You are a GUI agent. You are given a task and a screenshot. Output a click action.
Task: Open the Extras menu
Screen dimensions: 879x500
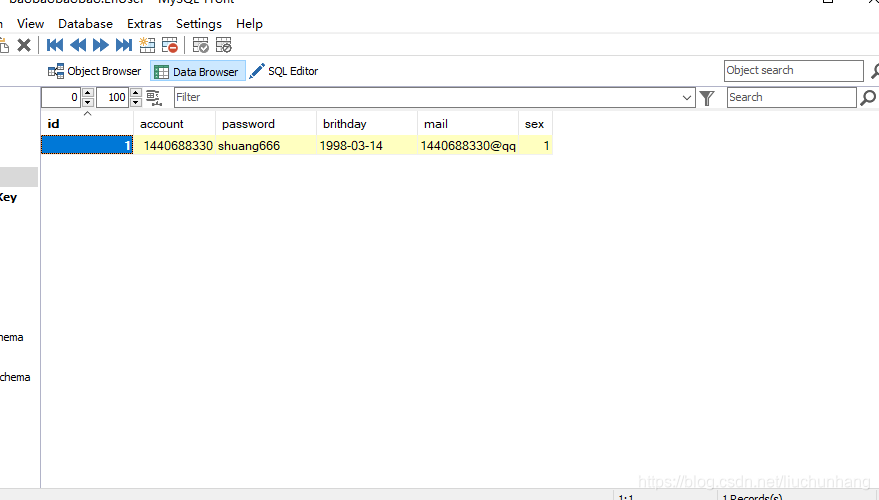pyautogui.click(x=144, y=24)
